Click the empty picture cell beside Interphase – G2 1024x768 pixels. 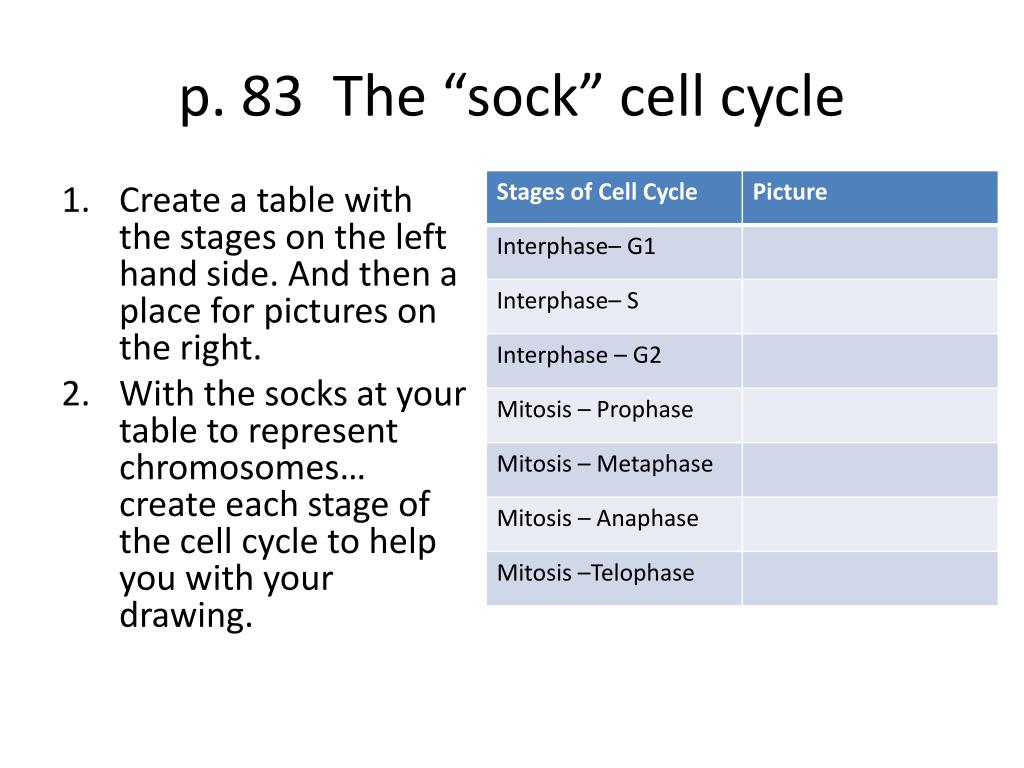[x=870, y=361]
